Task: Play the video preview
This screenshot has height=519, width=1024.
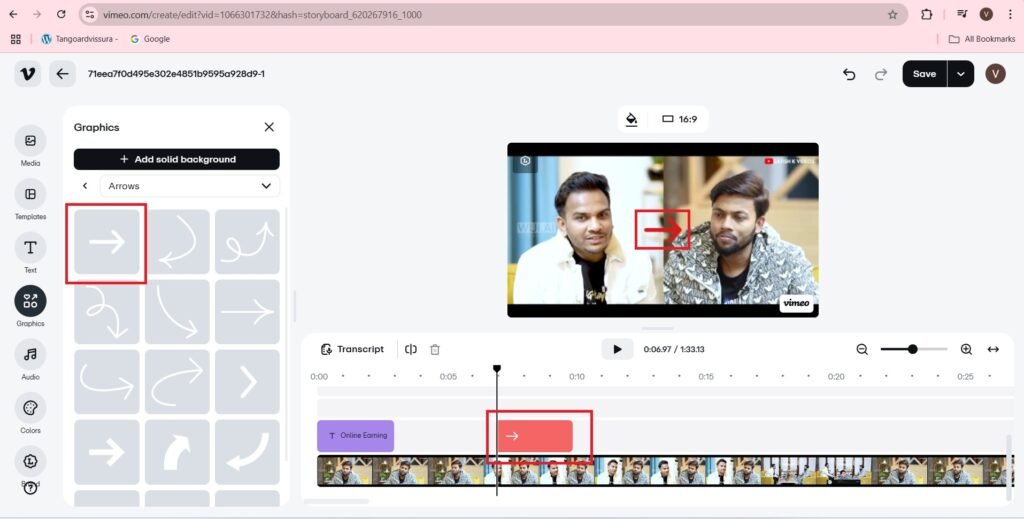Action: point(617,349)
